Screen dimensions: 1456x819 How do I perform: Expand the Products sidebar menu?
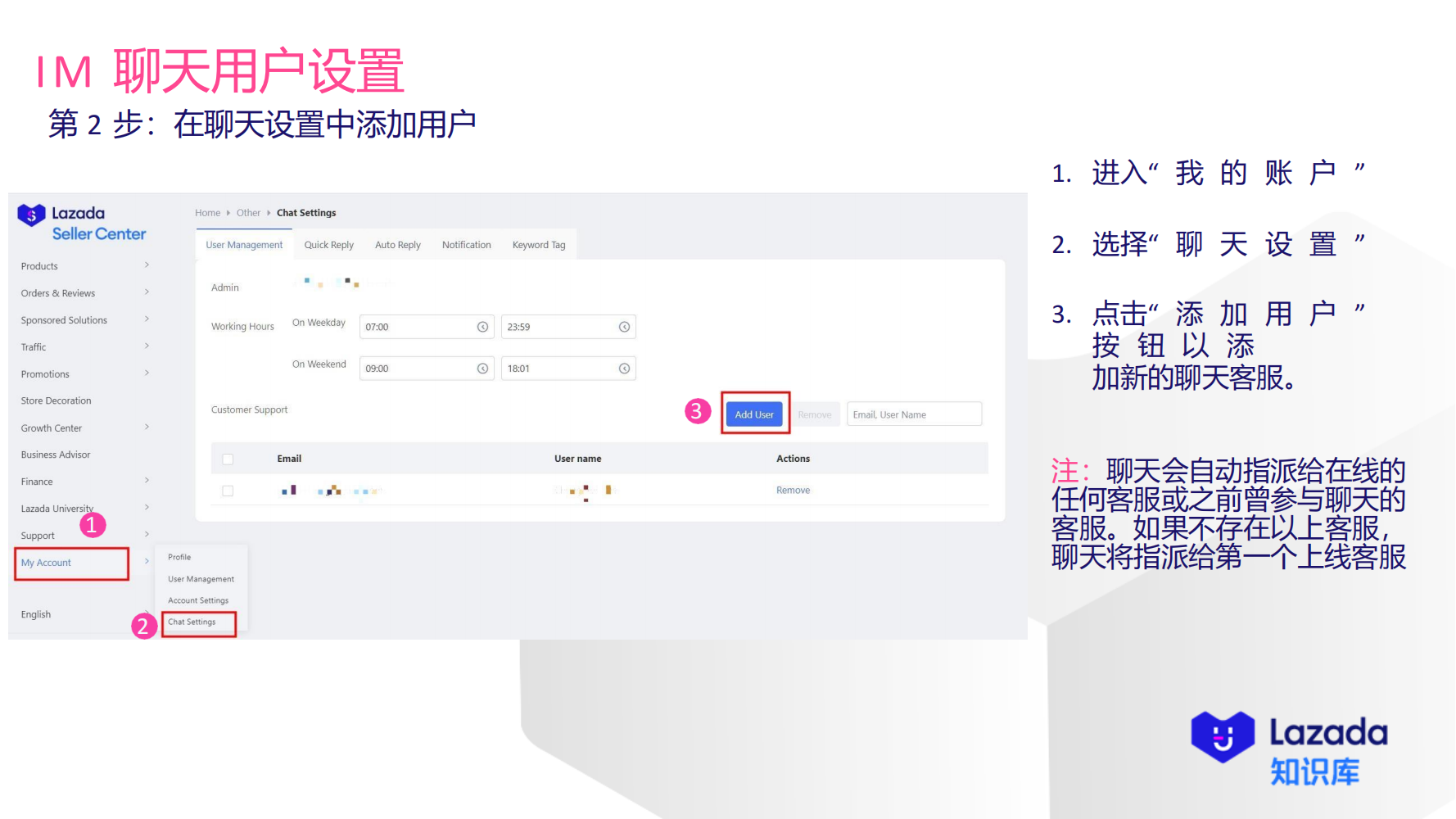point(84,266)
